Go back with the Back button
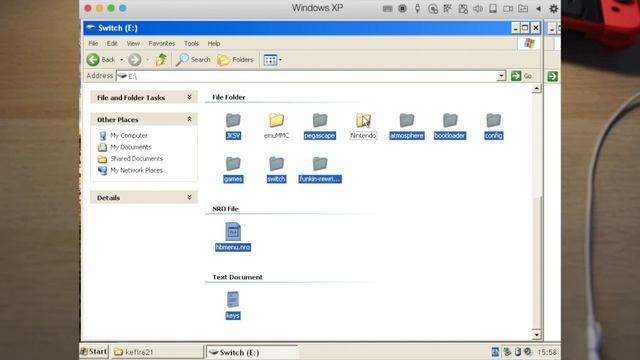Screen dimensions: 640x360 click(x=101, y=60)
